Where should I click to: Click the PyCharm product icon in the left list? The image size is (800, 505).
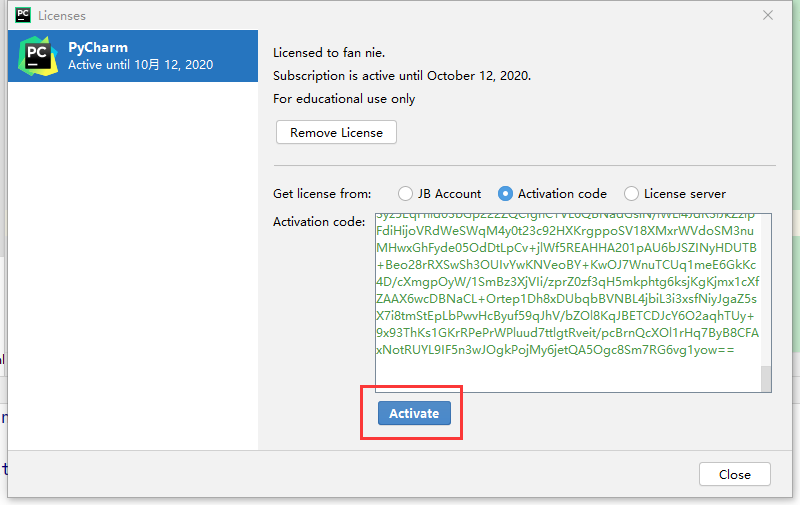pyautogui.click(x=38, y=56)
